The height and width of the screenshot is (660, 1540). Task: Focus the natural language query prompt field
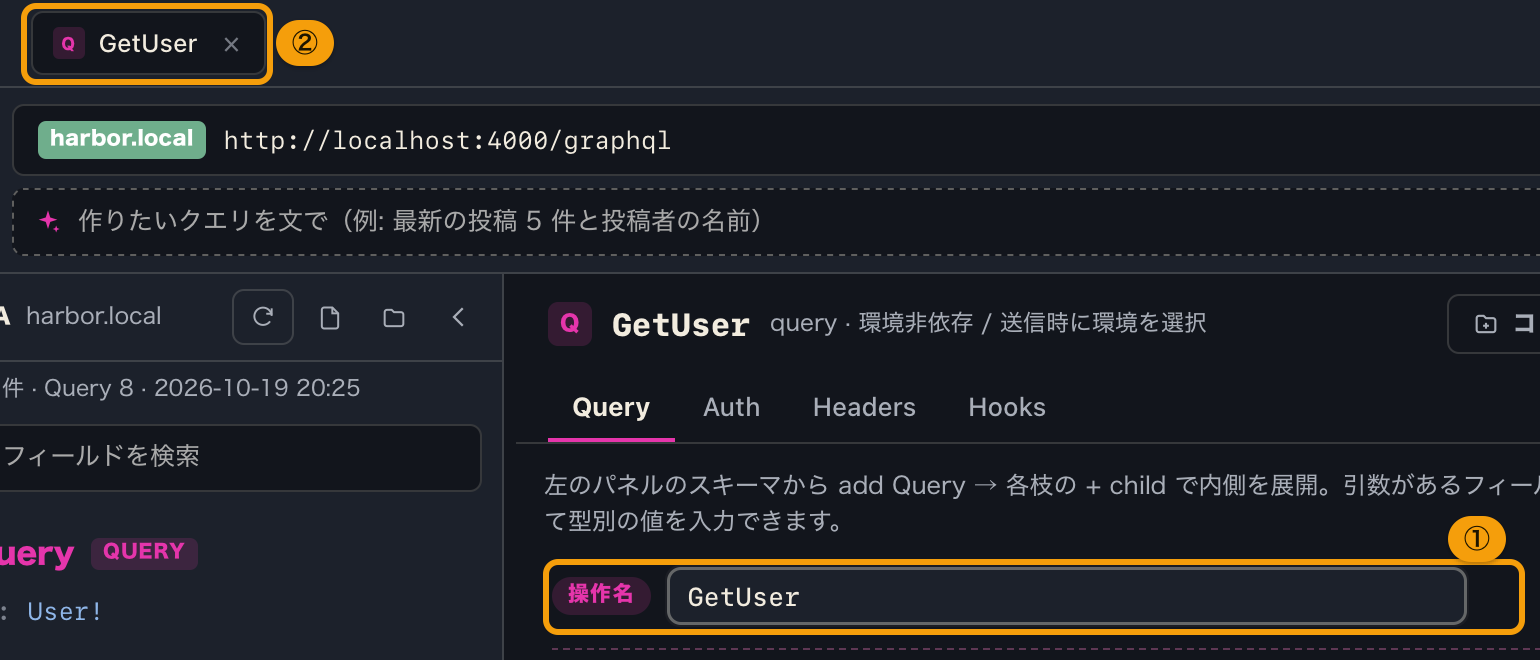point(776,221)
